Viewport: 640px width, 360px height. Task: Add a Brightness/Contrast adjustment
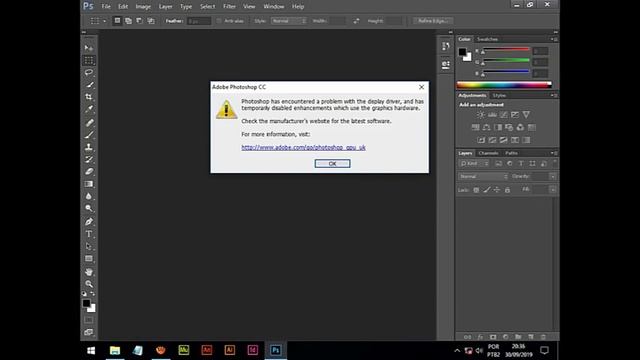coord(481,115)
